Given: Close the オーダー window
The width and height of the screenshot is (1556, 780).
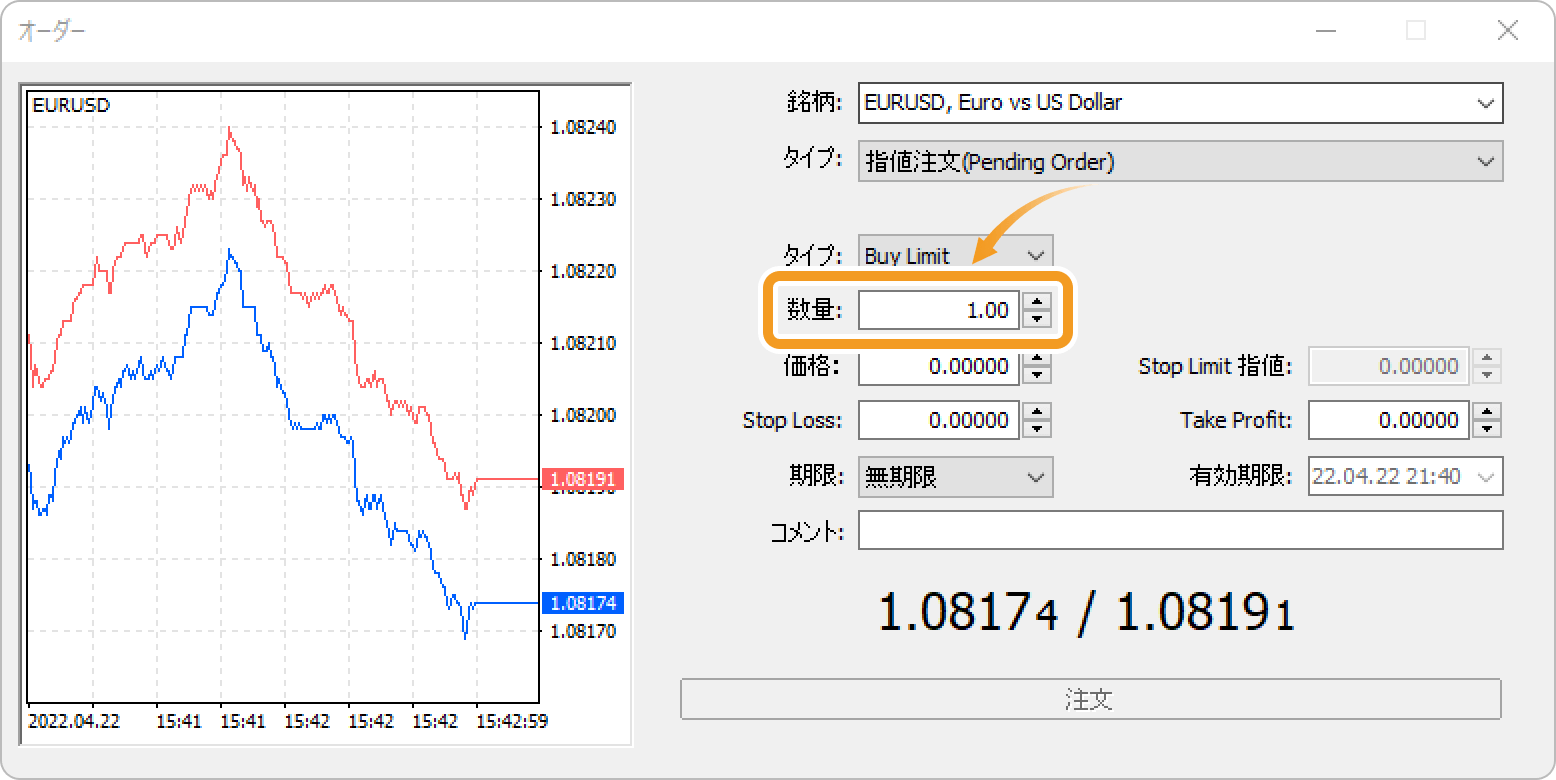Looking at the screenshot, I should pyautogui.click(x=1508, y=31).
